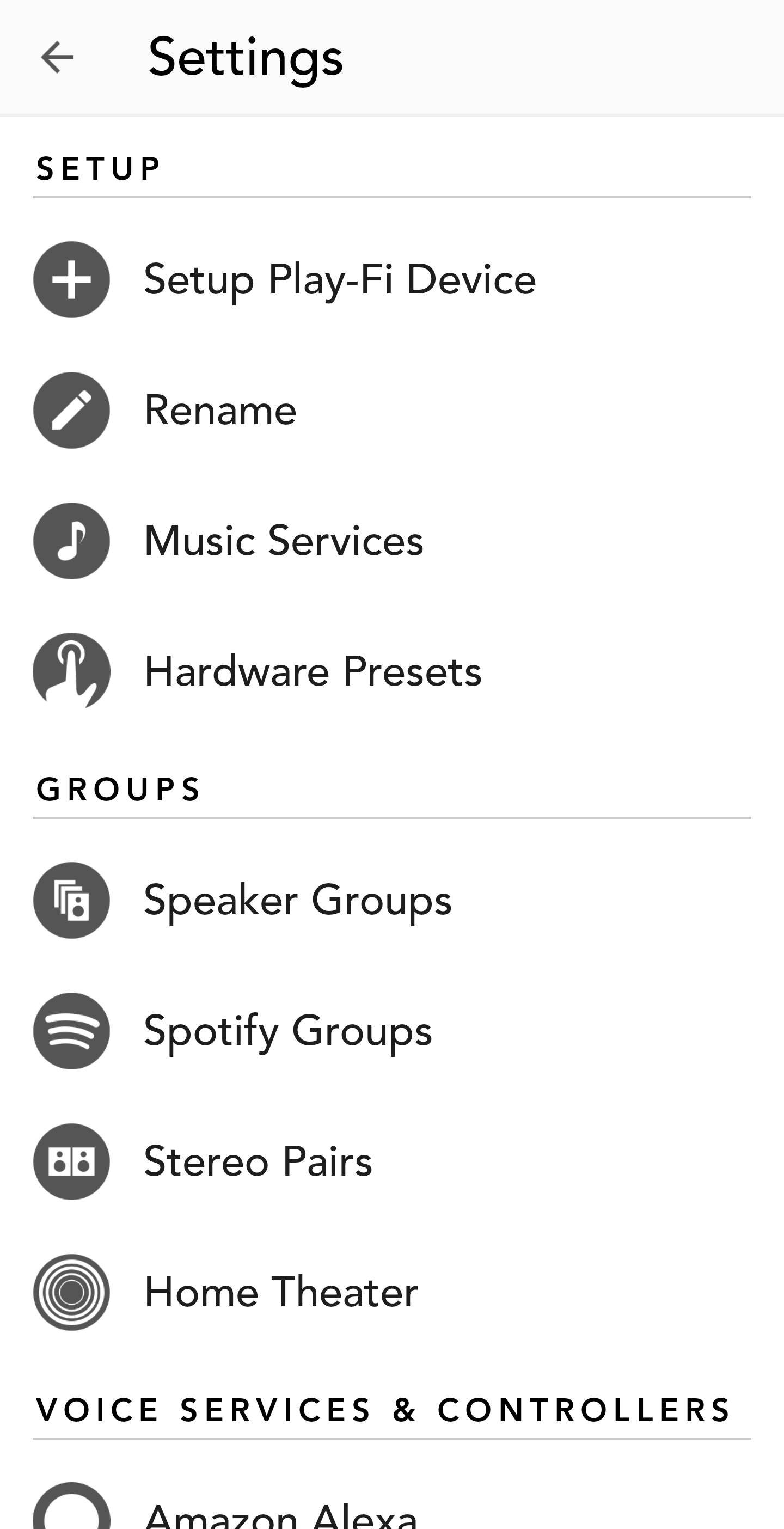The height and width of the screenshot is (1529, 784).
Task: Tap the Amazon Alexa ring icon
Action: click(x=71, y=1510)
